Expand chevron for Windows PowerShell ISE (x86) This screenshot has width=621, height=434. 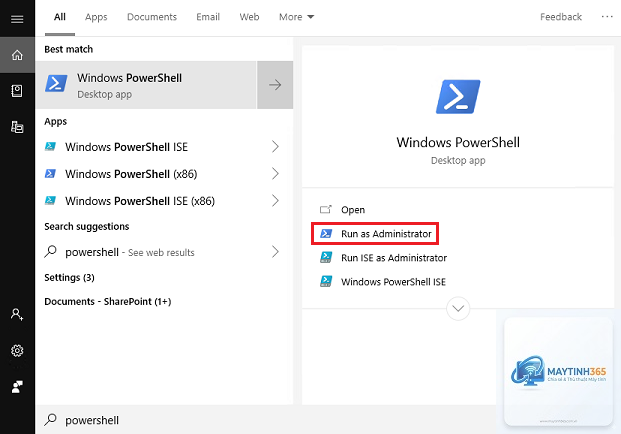(275, 200)
